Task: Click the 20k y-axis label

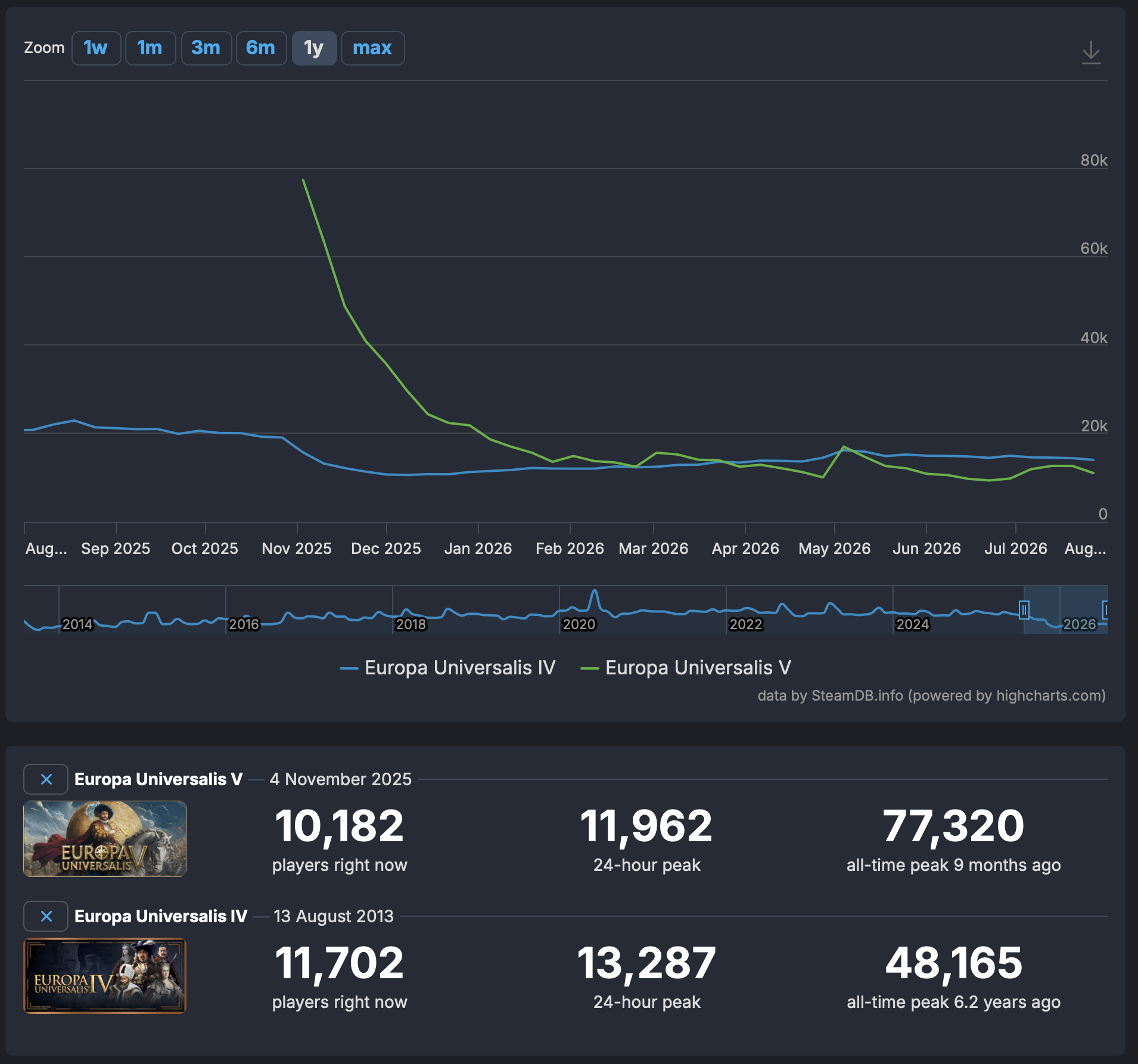Action: [1094, 426]
